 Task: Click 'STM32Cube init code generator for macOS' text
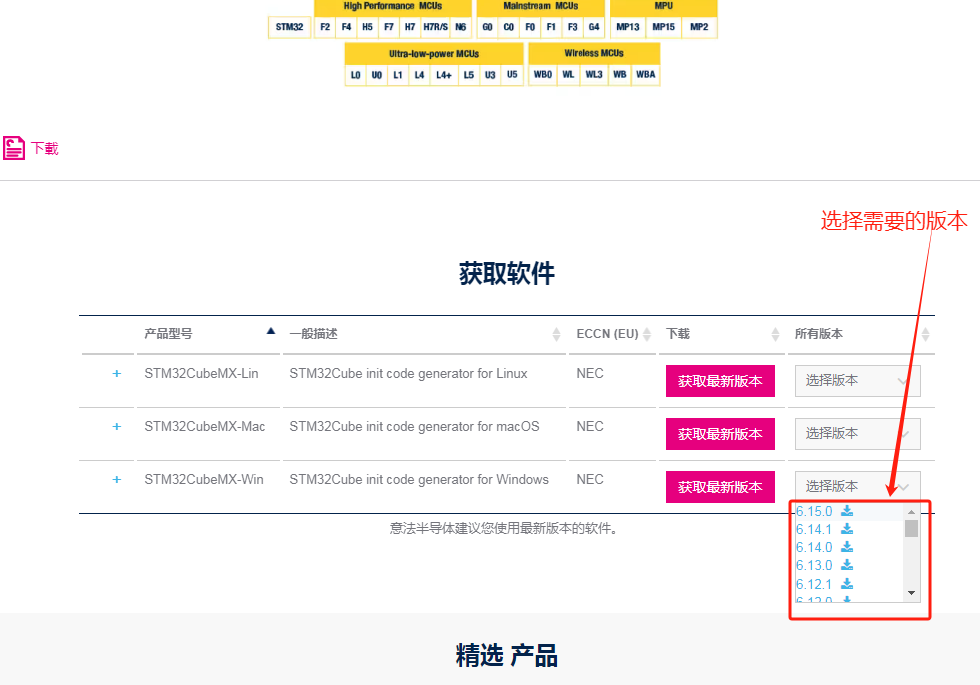[x=414, y=427]
